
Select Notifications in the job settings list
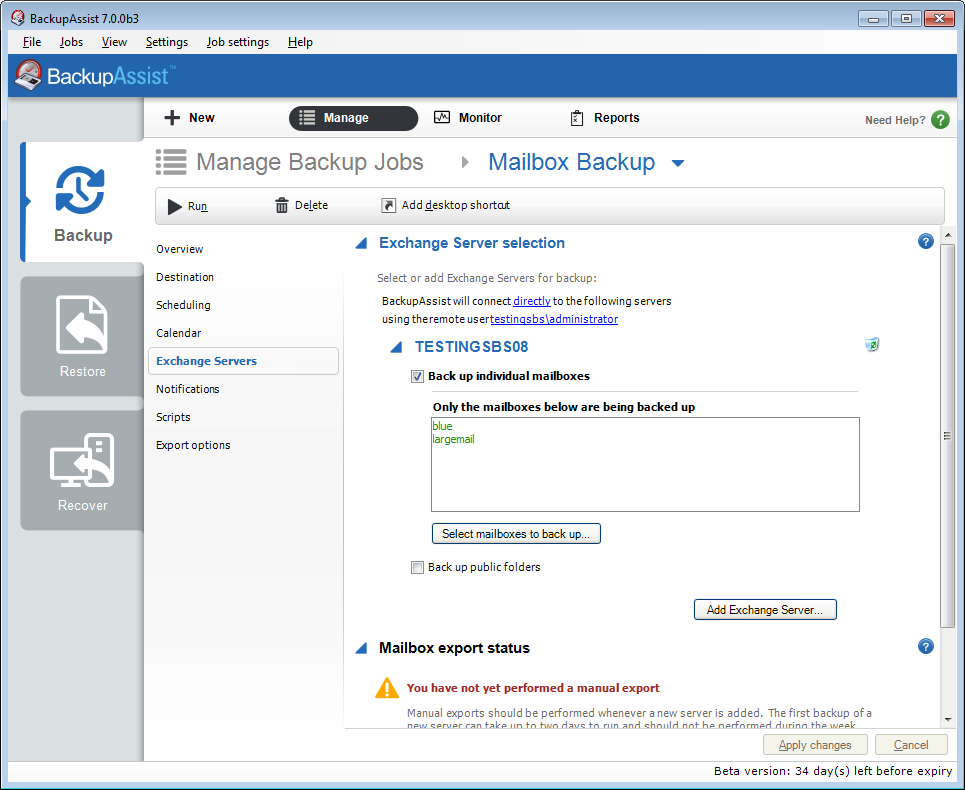tap(188, 389)
